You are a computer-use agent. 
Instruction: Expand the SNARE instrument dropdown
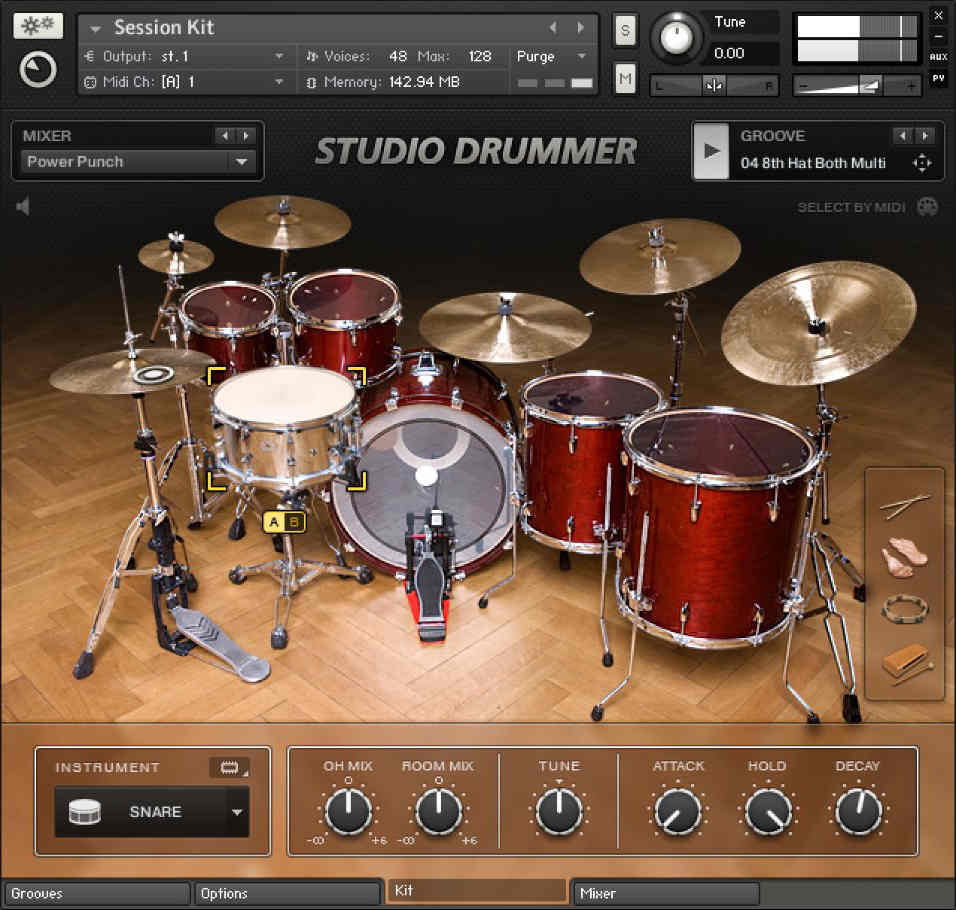coord(237,812)
